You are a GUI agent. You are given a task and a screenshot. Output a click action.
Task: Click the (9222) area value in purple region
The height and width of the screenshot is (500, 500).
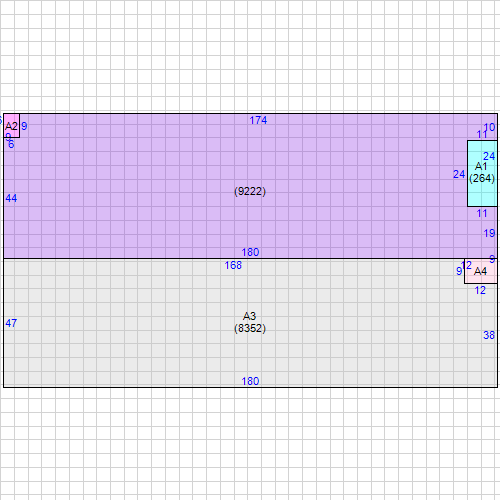(x=250, y=191)
